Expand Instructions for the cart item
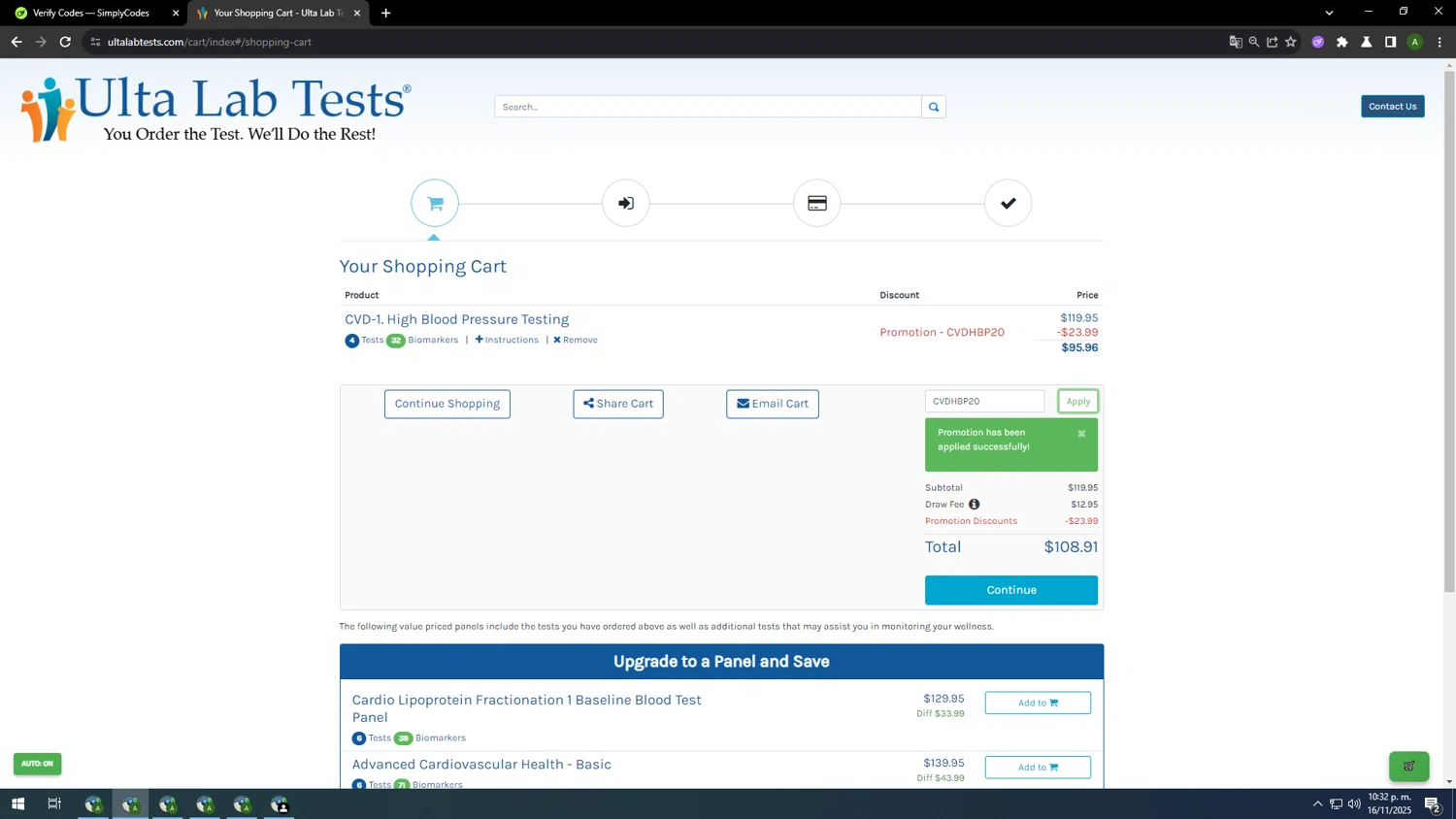This screenshot has height=819, width=1456. pos(507,340)
